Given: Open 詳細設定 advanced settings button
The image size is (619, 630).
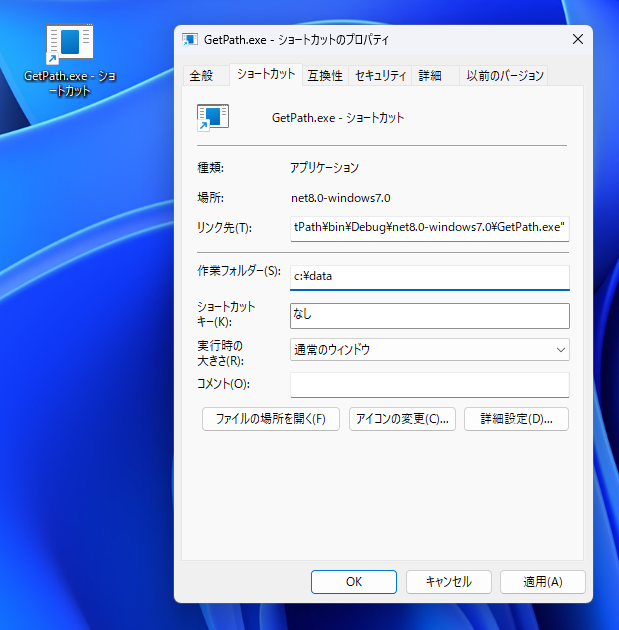Looking at the screenshot, I should [x=516, y=419].
